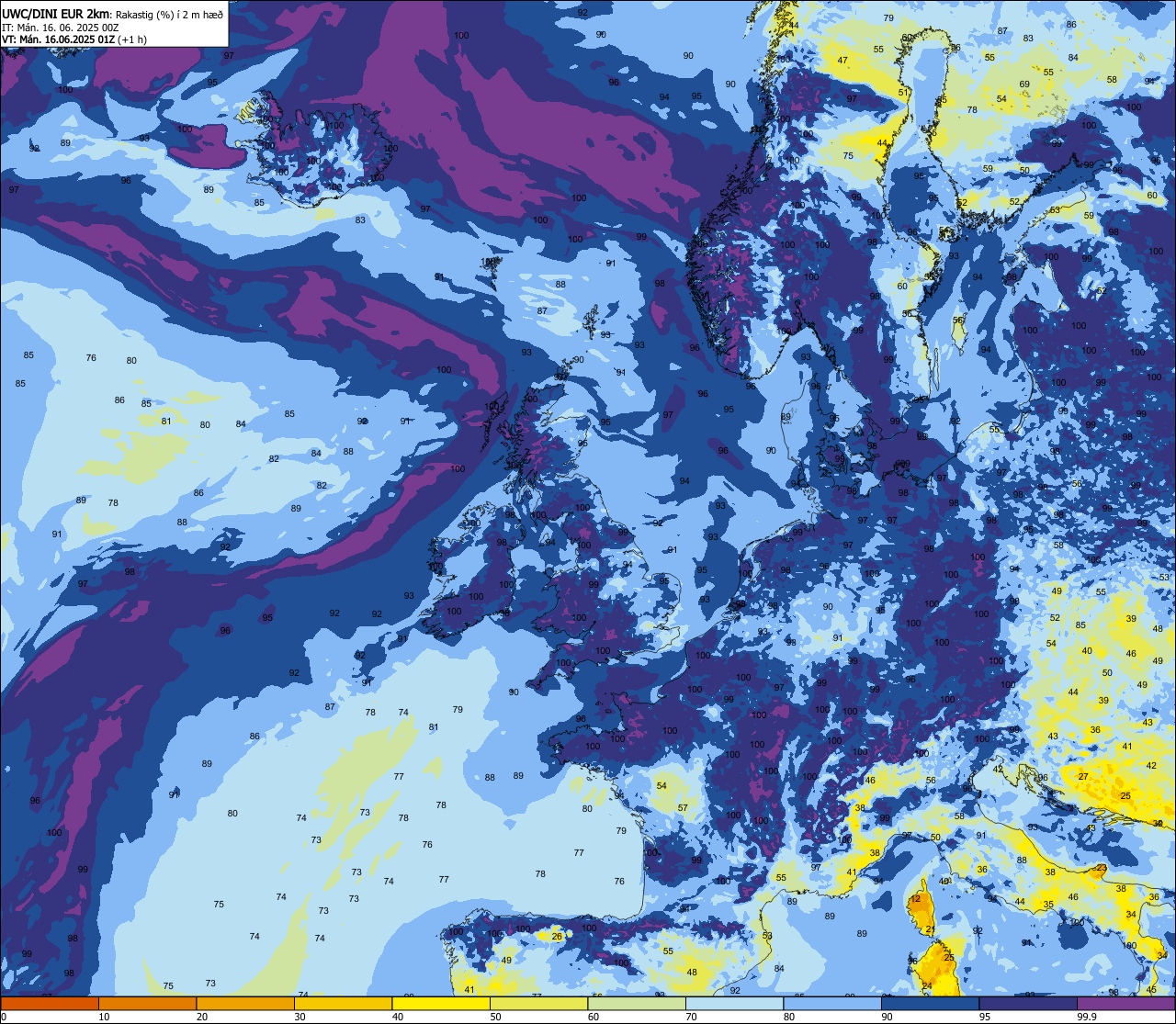Click the '27' humidity value on the map
The image size is (1176, 1024).
coord(1084,776)
